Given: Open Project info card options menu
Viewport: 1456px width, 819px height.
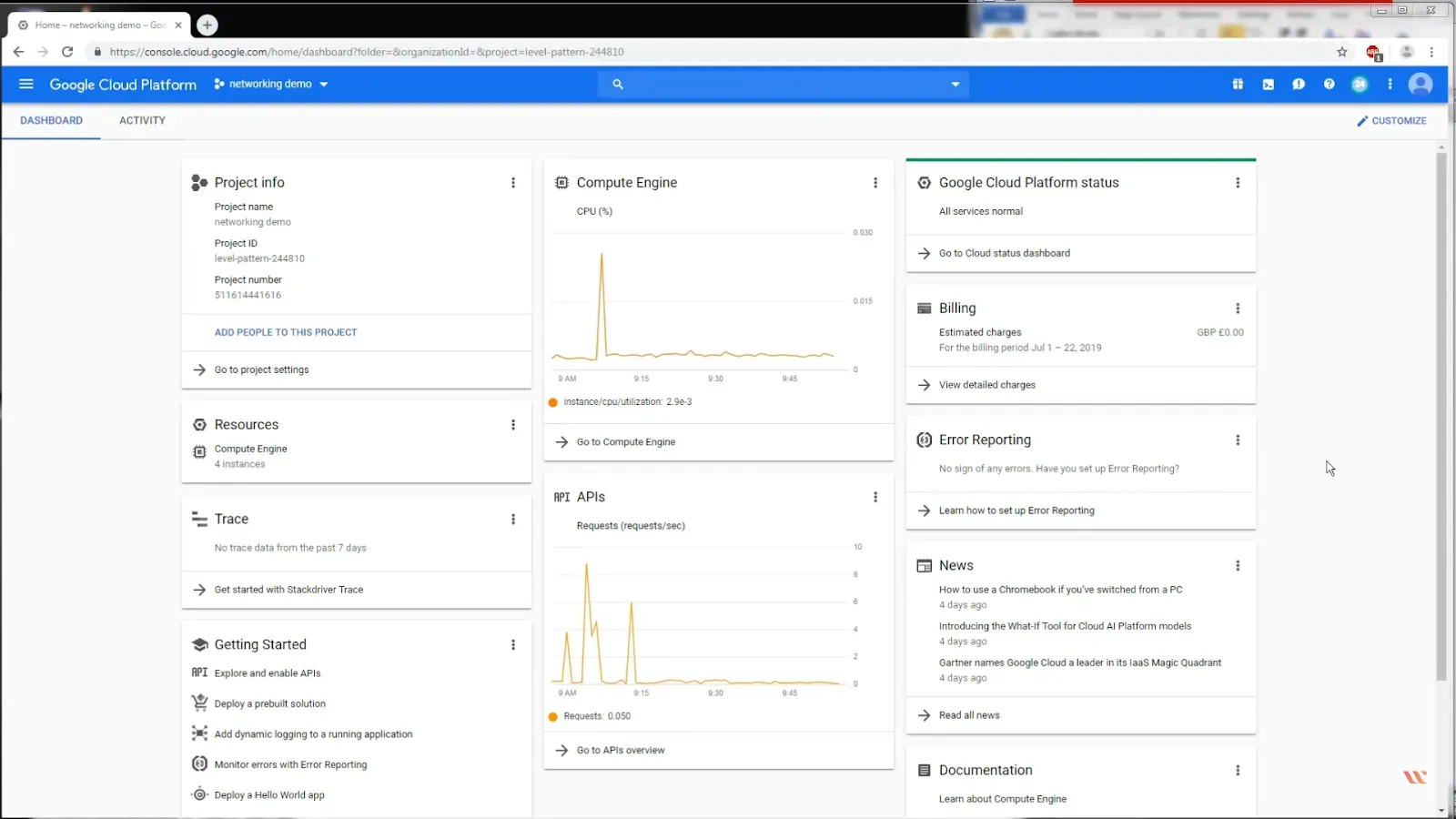Looking at the screenshot, I should pyautogui.click(x=513, y=183).
